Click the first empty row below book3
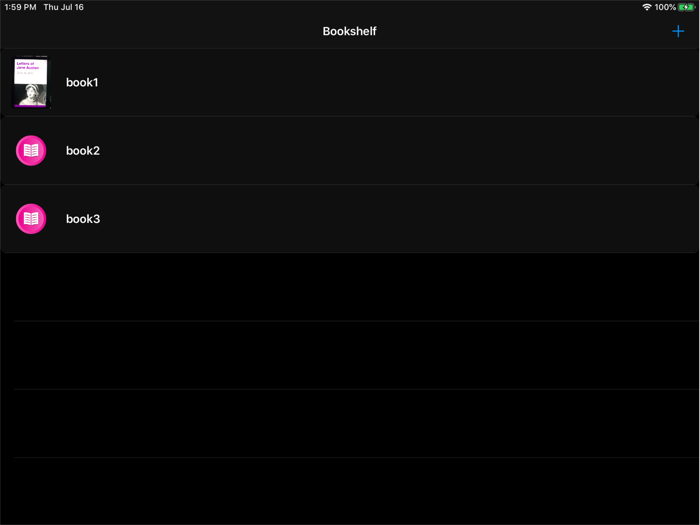Screen dimensions: 700x525 (x=350, y=287)
